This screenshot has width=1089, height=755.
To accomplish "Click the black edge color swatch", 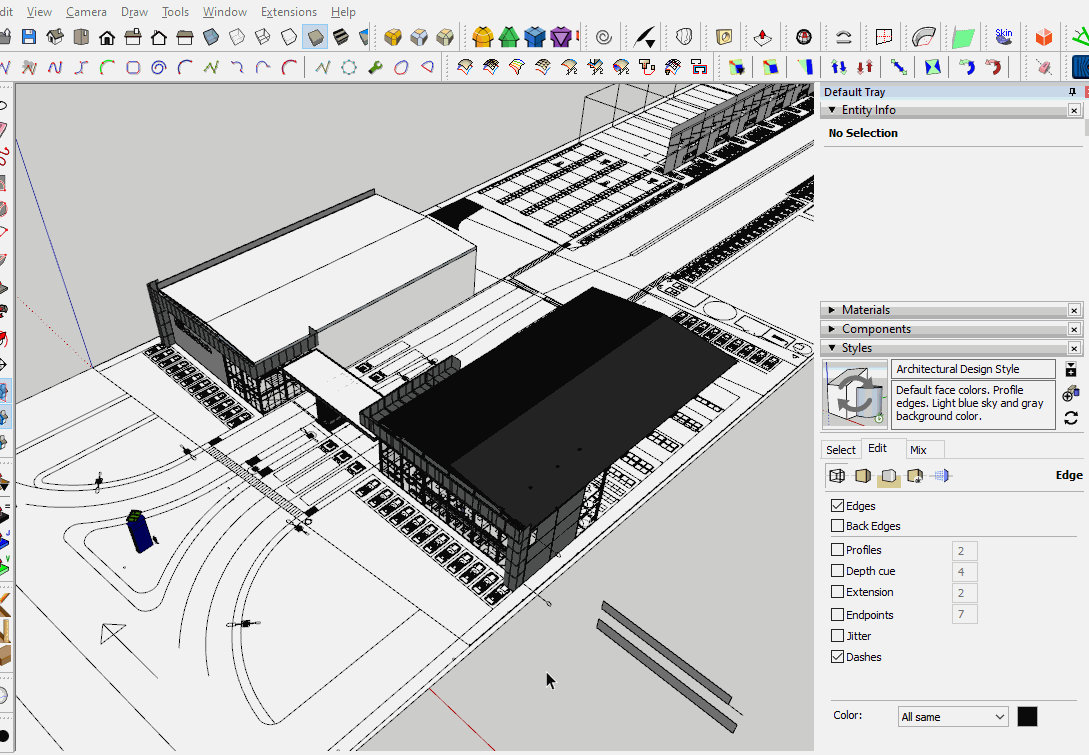I will pos(1027,717).
